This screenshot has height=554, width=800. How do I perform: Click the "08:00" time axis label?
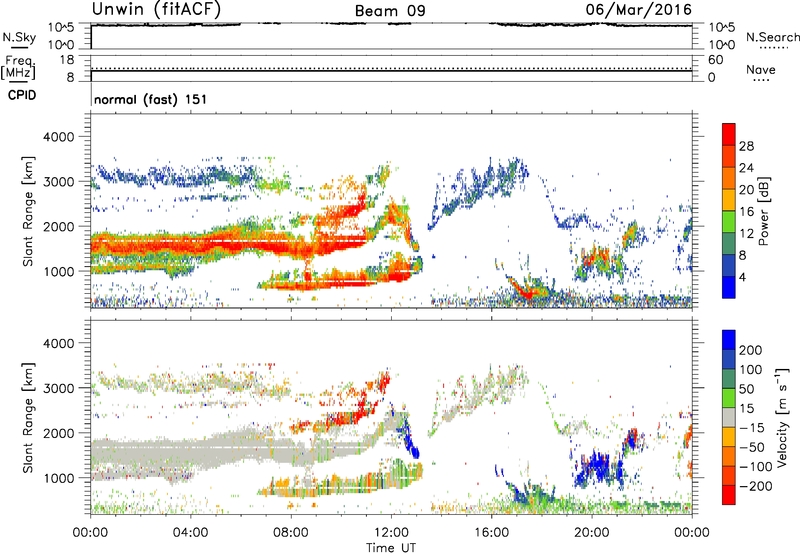291,533
